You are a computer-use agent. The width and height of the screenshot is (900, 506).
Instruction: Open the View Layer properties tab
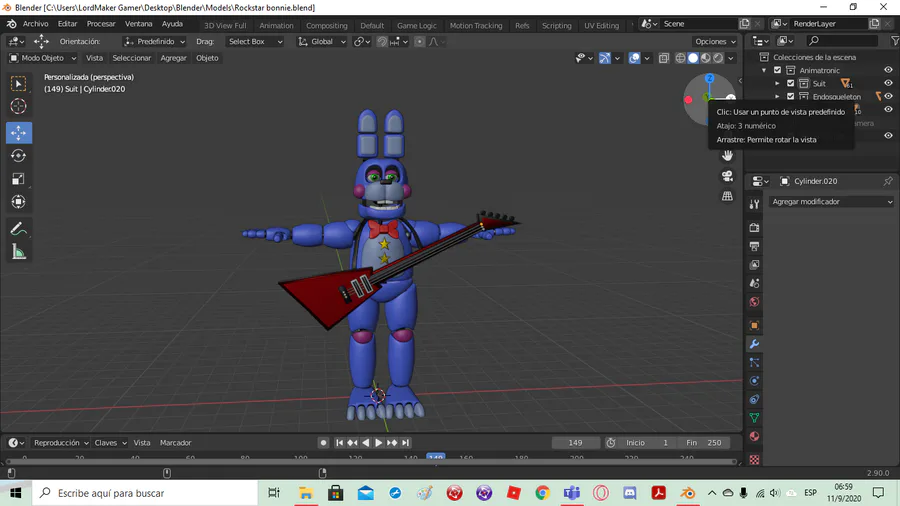click(x=754, y=264)
